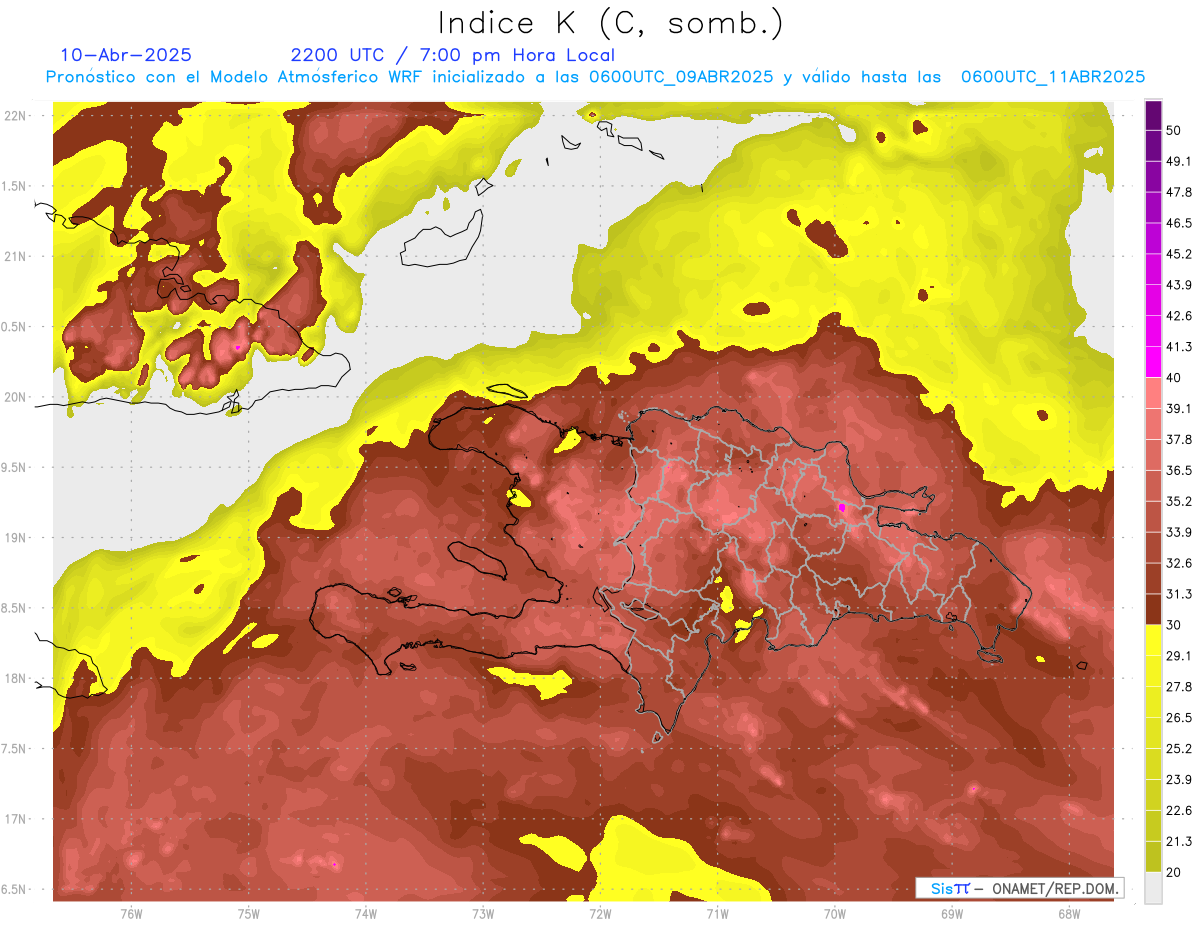Click the title 'Indice K (C, somb.)'
The image size is (1200, 927).
point(610,23)
